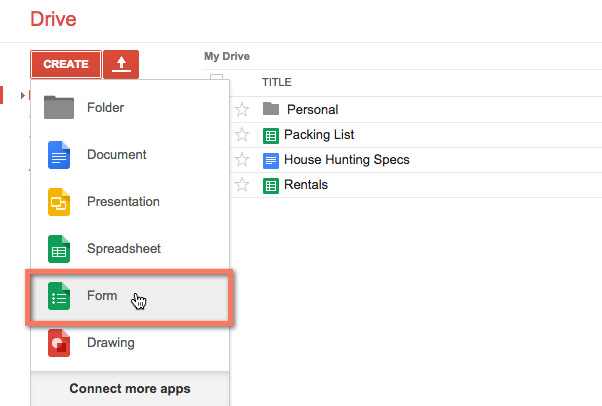Click the yellow Presentation icon in Create menu
This screenshot has width=602, height=406.
[60, 202]
